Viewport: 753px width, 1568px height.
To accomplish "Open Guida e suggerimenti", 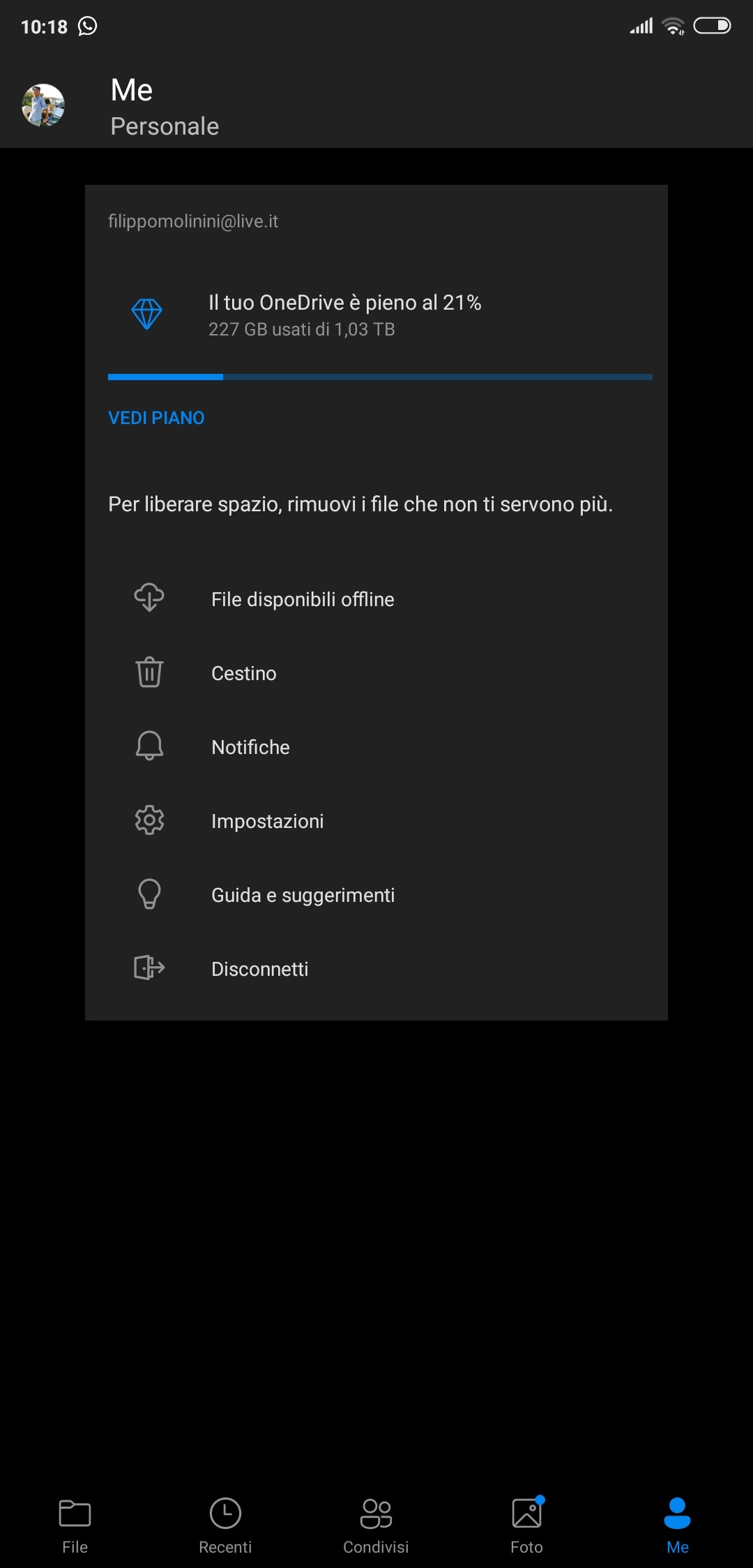I will [376, 895].
